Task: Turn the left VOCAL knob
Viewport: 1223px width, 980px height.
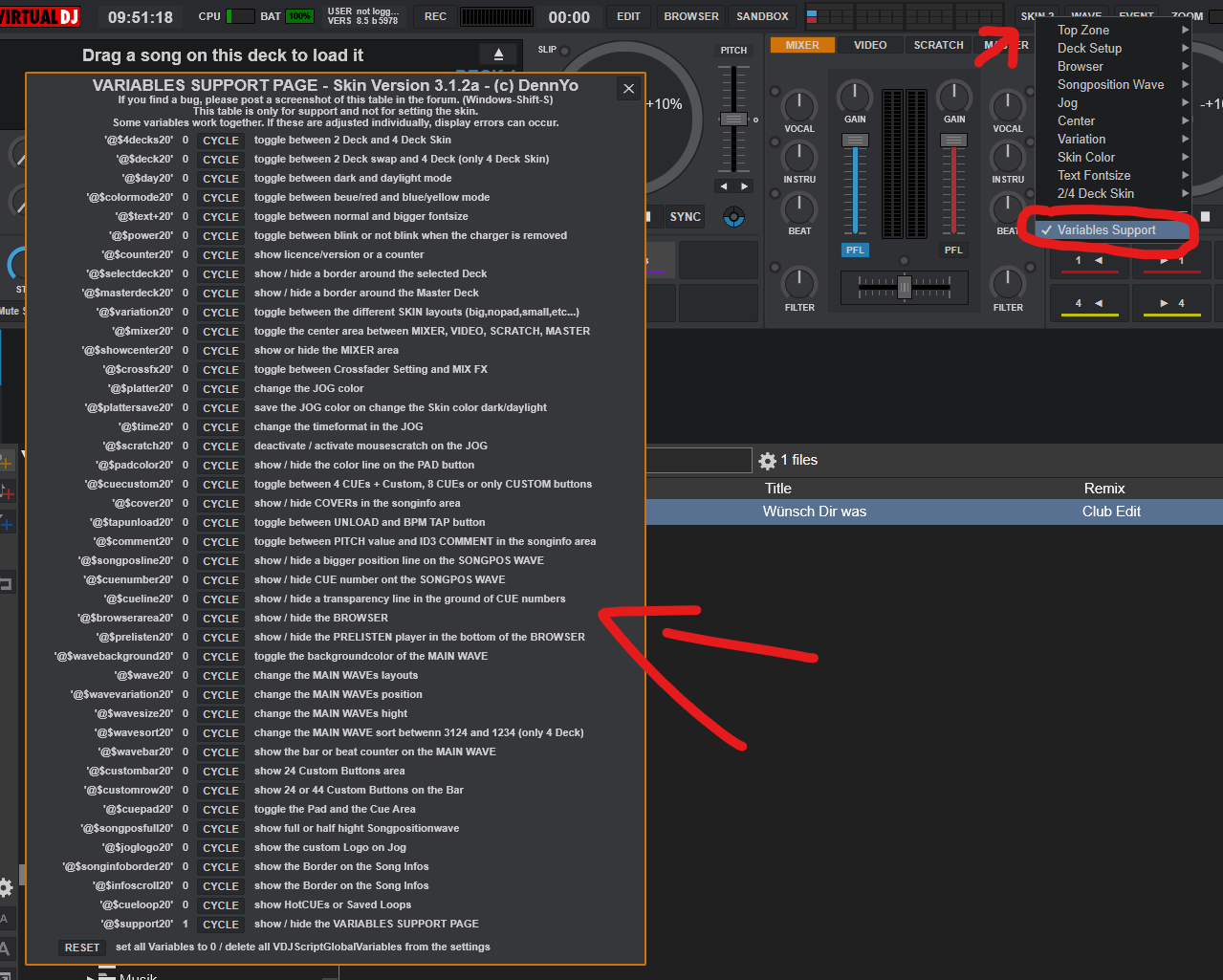Action: pos(799,106)
